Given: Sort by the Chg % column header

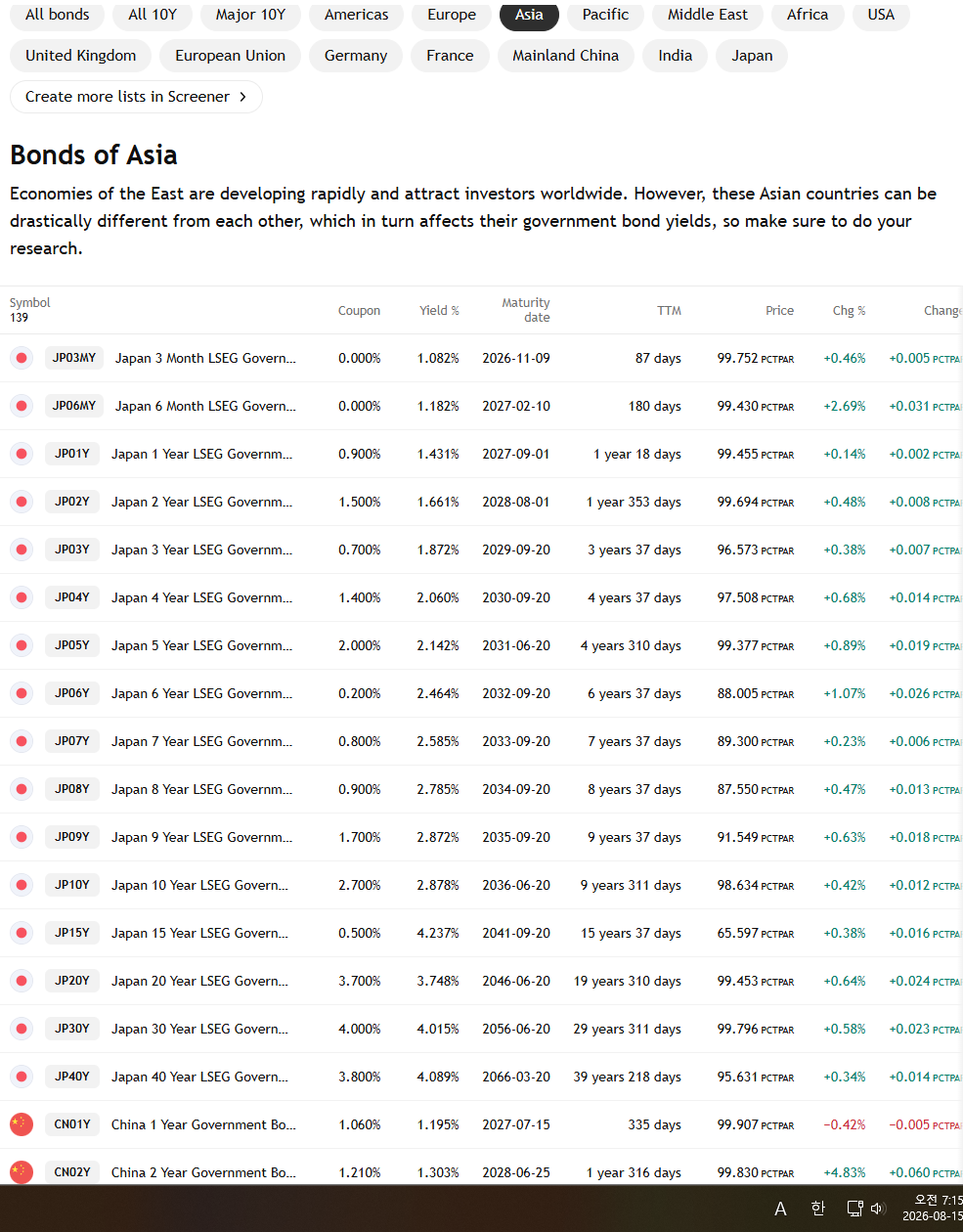Looking at the screenshot, I should [849, 311].
